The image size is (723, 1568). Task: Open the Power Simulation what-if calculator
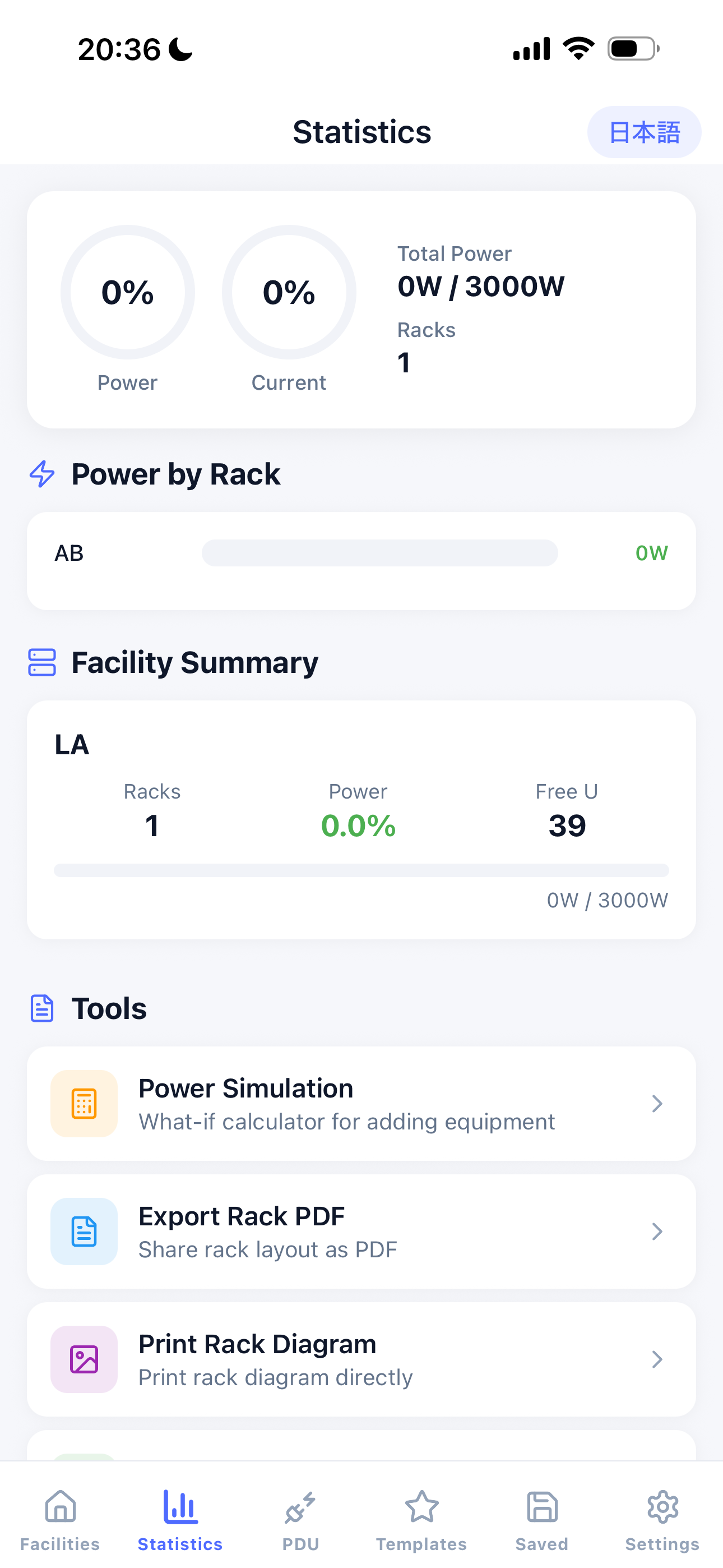[x=361, y=1104]
